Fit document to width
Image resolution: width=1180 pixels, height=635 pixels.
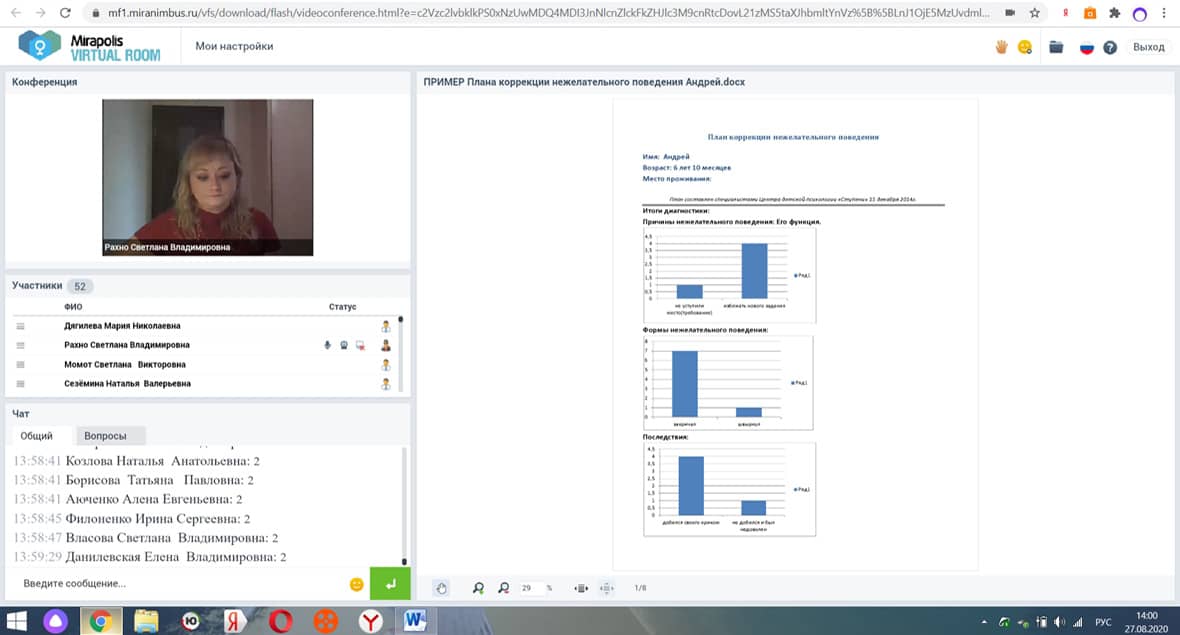point(581,588)
